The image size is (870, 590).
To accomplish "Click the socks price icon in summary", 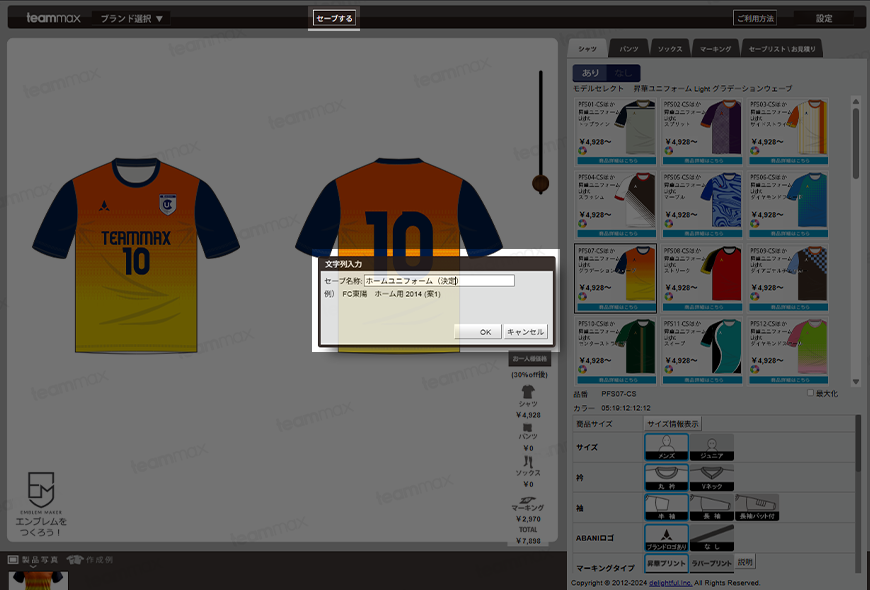I will pyautogui.click(x=528, y=462).
